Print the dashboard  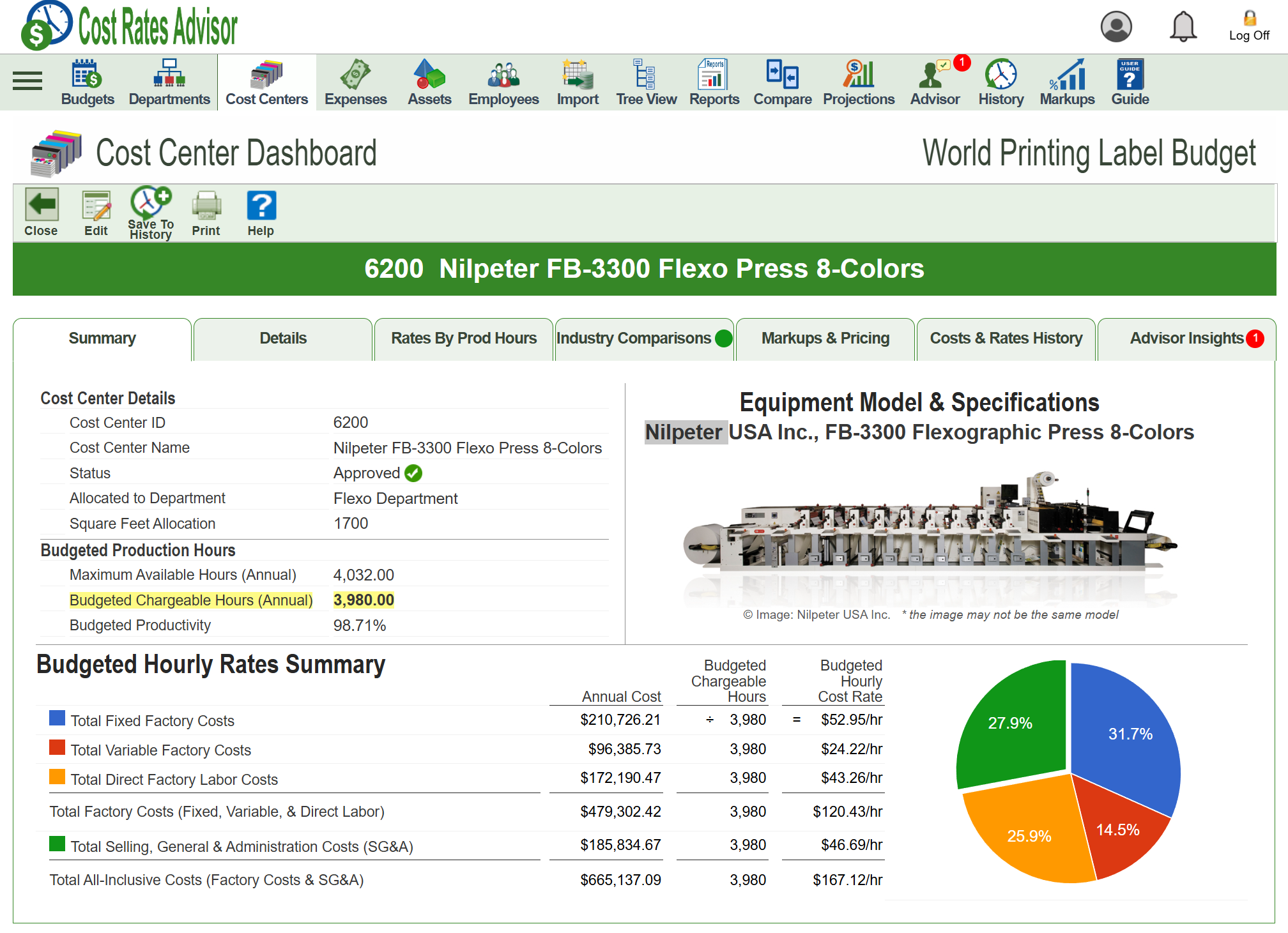tap(206, 213)
